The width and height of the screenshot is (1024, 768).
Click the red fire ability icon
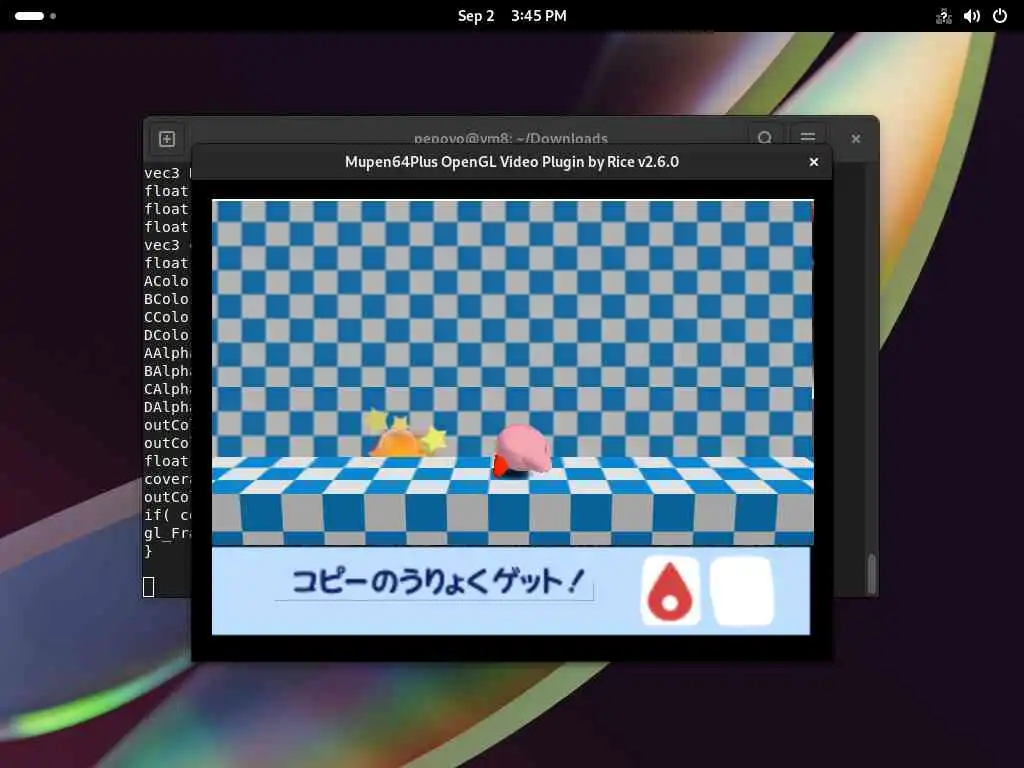(670, 590)
